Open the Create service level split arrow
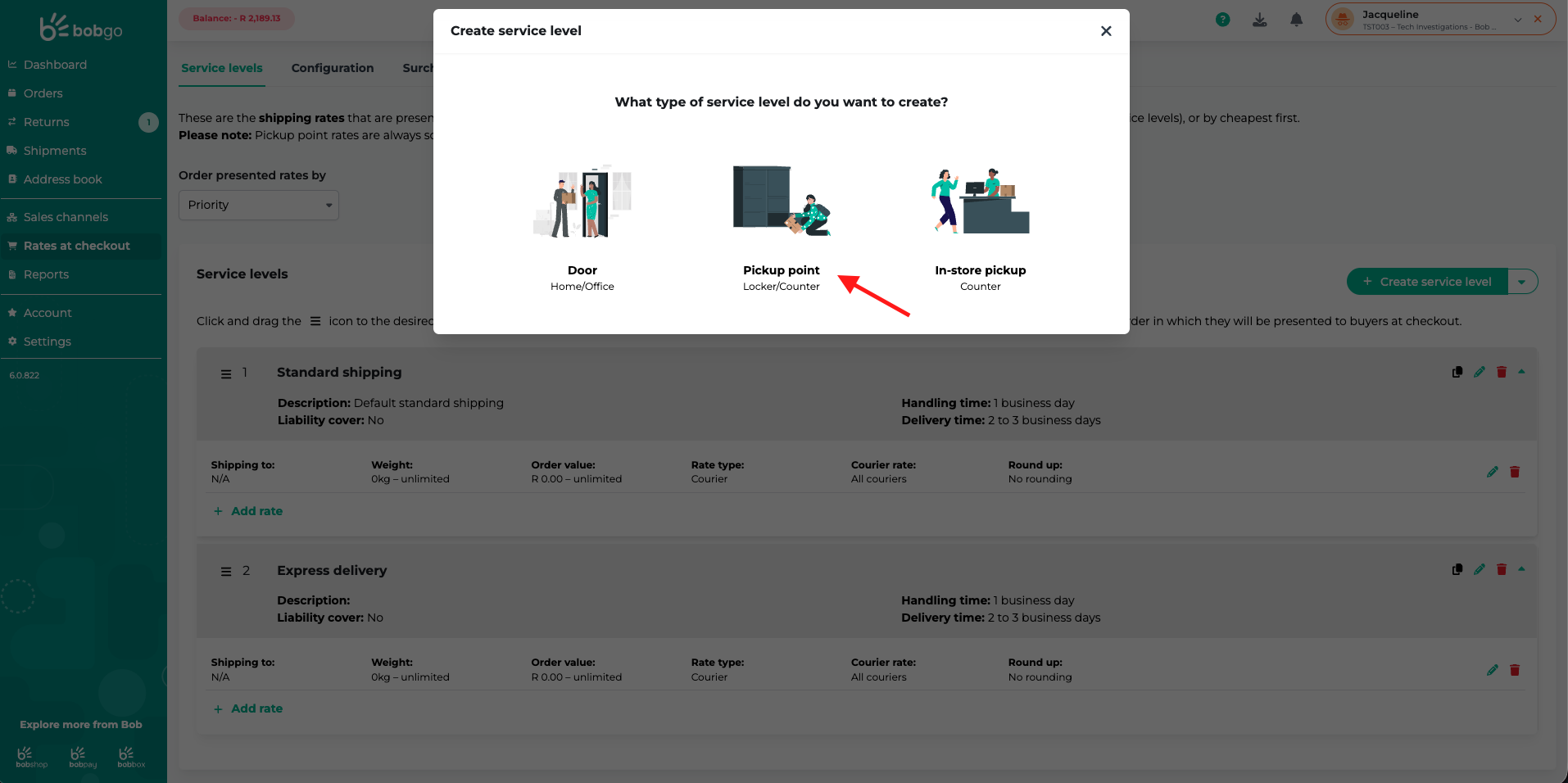Image resolution: width=1568 pixels, height=783 pixels. (1522, 282)
